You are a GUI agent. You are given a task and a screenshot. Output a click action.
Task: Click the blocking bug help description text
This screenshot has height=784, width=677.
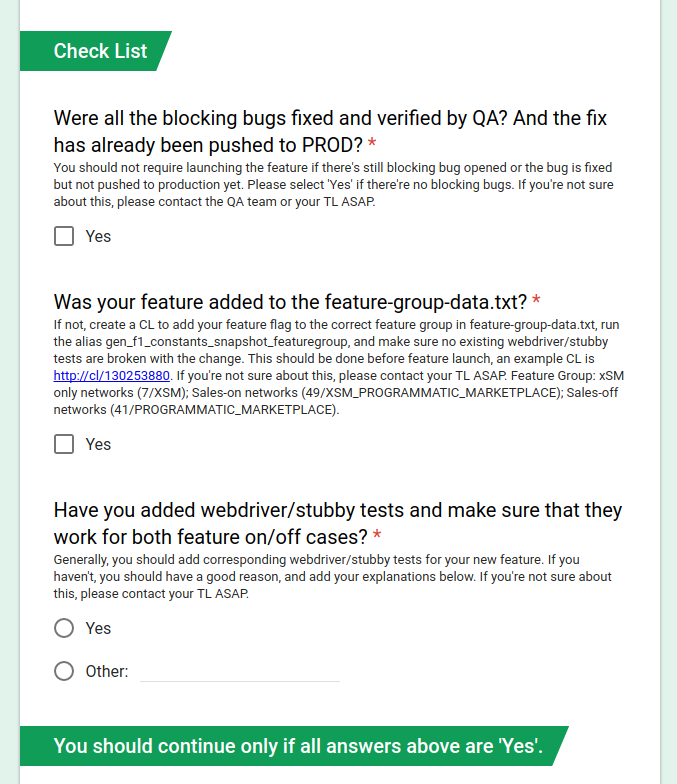(x=334, y=184)
